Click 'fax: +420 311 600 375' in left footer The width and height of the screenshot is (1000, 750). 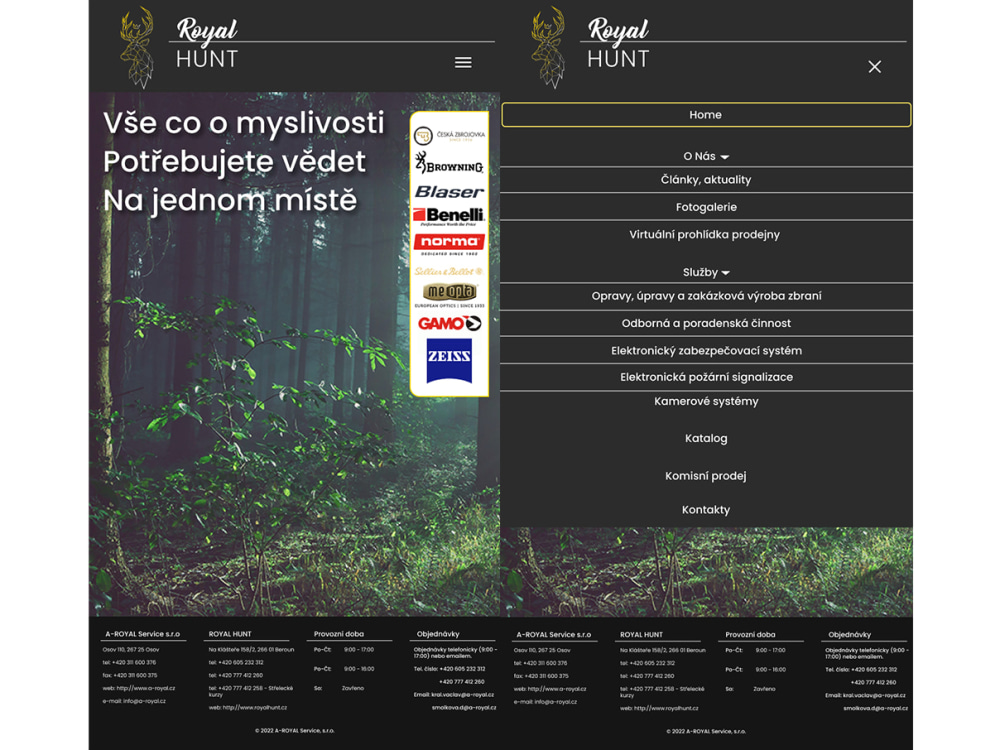click(x=129, y=675)
